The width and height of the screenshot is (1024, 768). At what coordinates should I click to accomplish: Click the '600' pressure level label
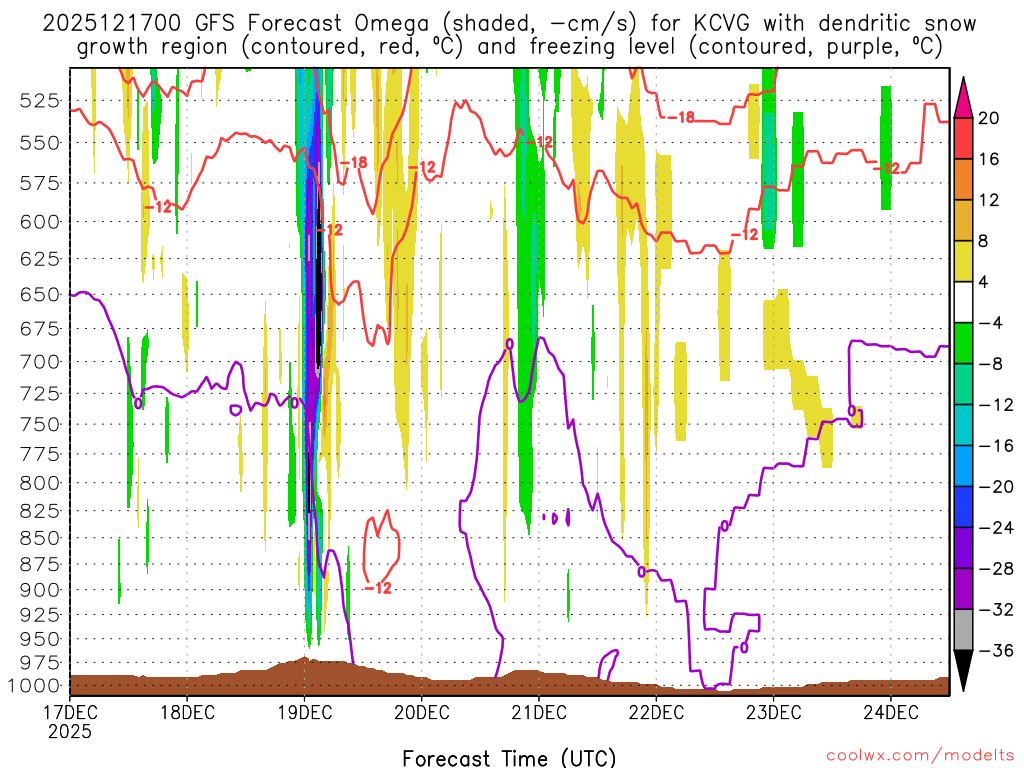[x=40, y=222]
